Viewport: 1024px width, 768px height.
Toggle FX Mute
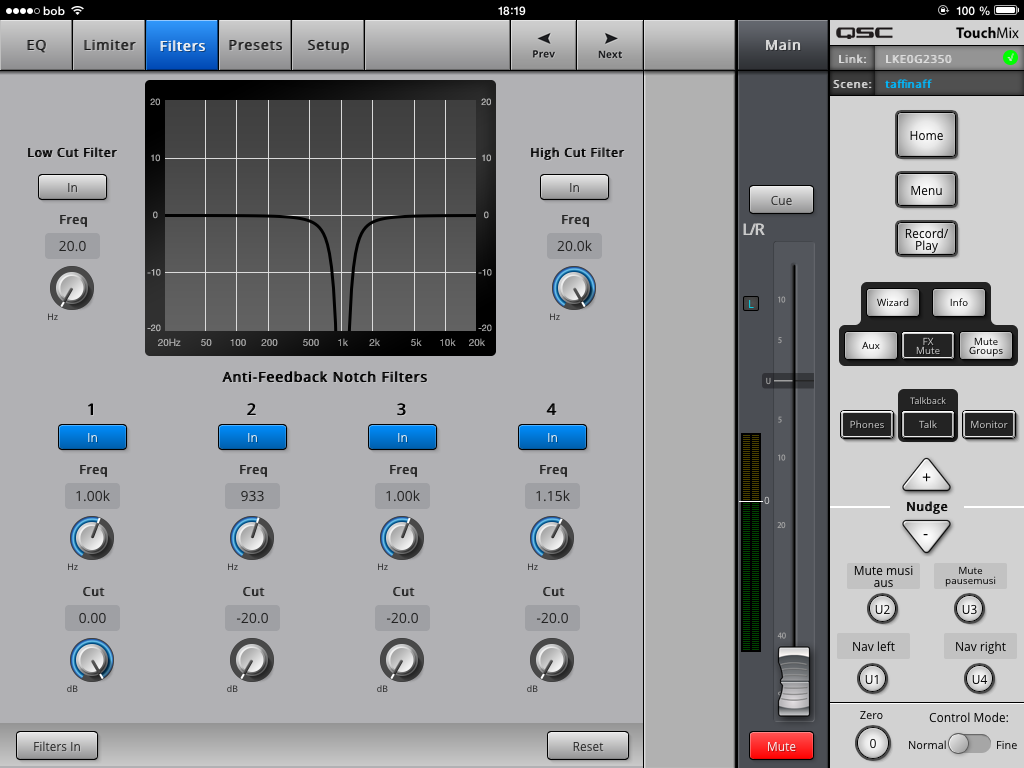click(x=927, y=345)
